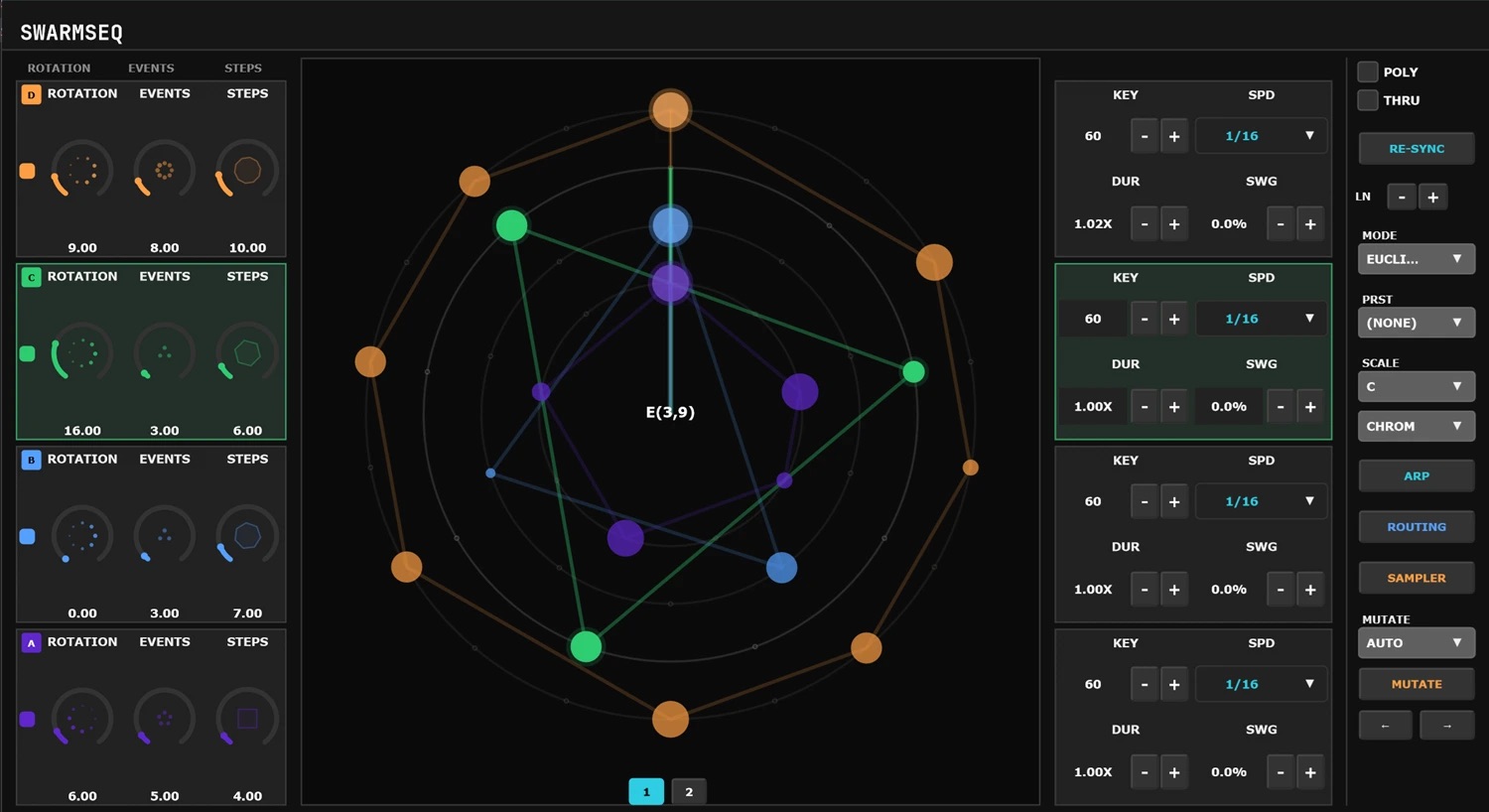Open the CHROM scale type dropdown
The image size is (1489, 812).
pyautogui.click(x=1416, y=426)
